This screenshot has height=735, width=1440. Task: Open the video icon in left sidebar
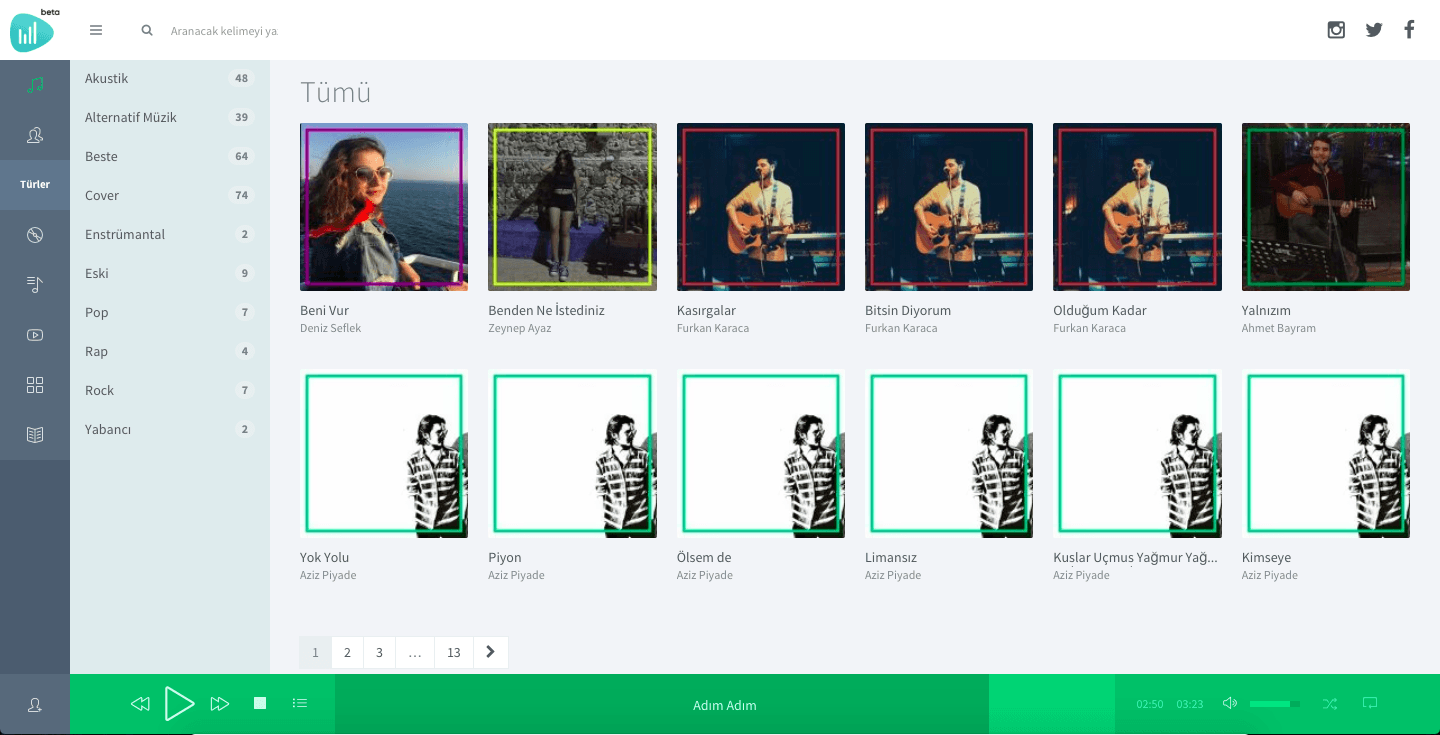[x=35, y=335]
